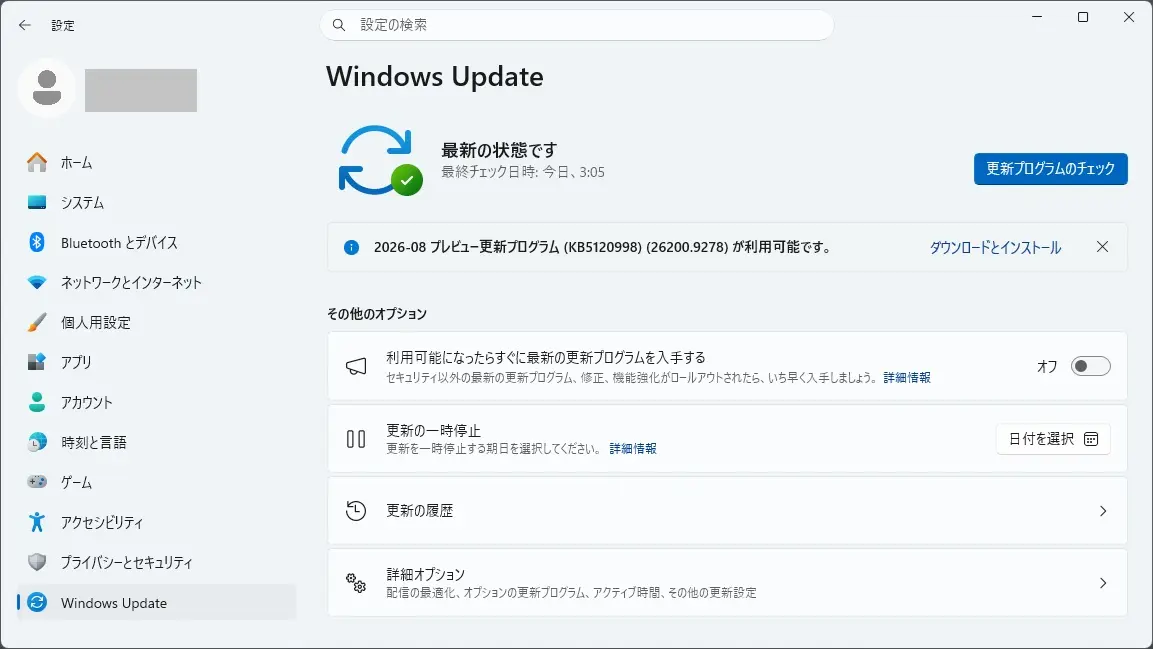Click the calendar icon in 日付を選択
Image resolution: width=1153 pixels, height=649 pixels.
click(1091, 439)
